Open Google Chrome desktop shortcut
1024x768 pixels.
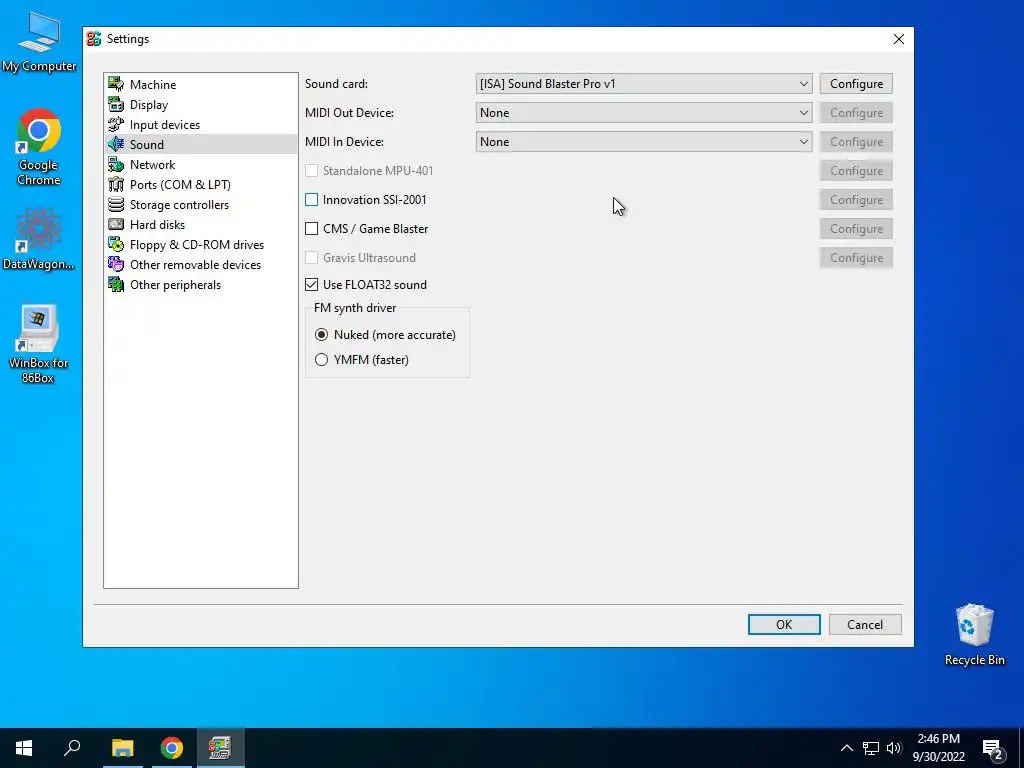[39, 147]
